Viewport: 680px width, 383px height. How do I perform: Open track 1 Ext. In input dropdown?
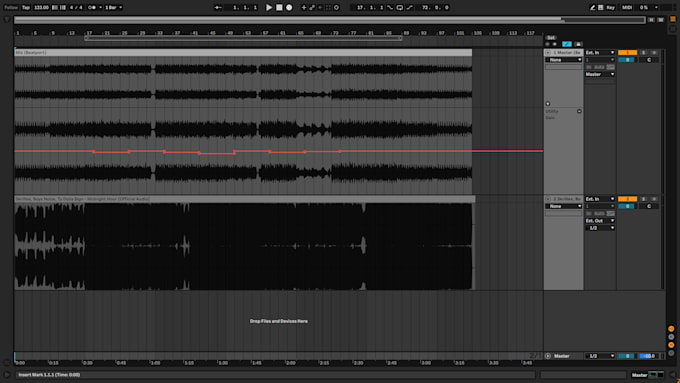tap(600, 52)
